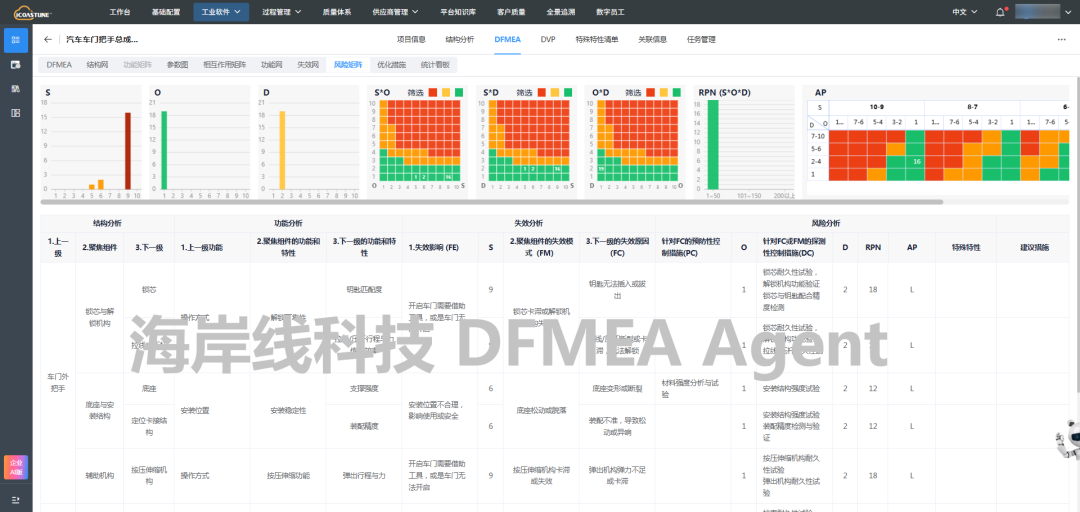Toggle red filter swatch in O*D chart
This screenshot has width=1080, height=512.
651,92
